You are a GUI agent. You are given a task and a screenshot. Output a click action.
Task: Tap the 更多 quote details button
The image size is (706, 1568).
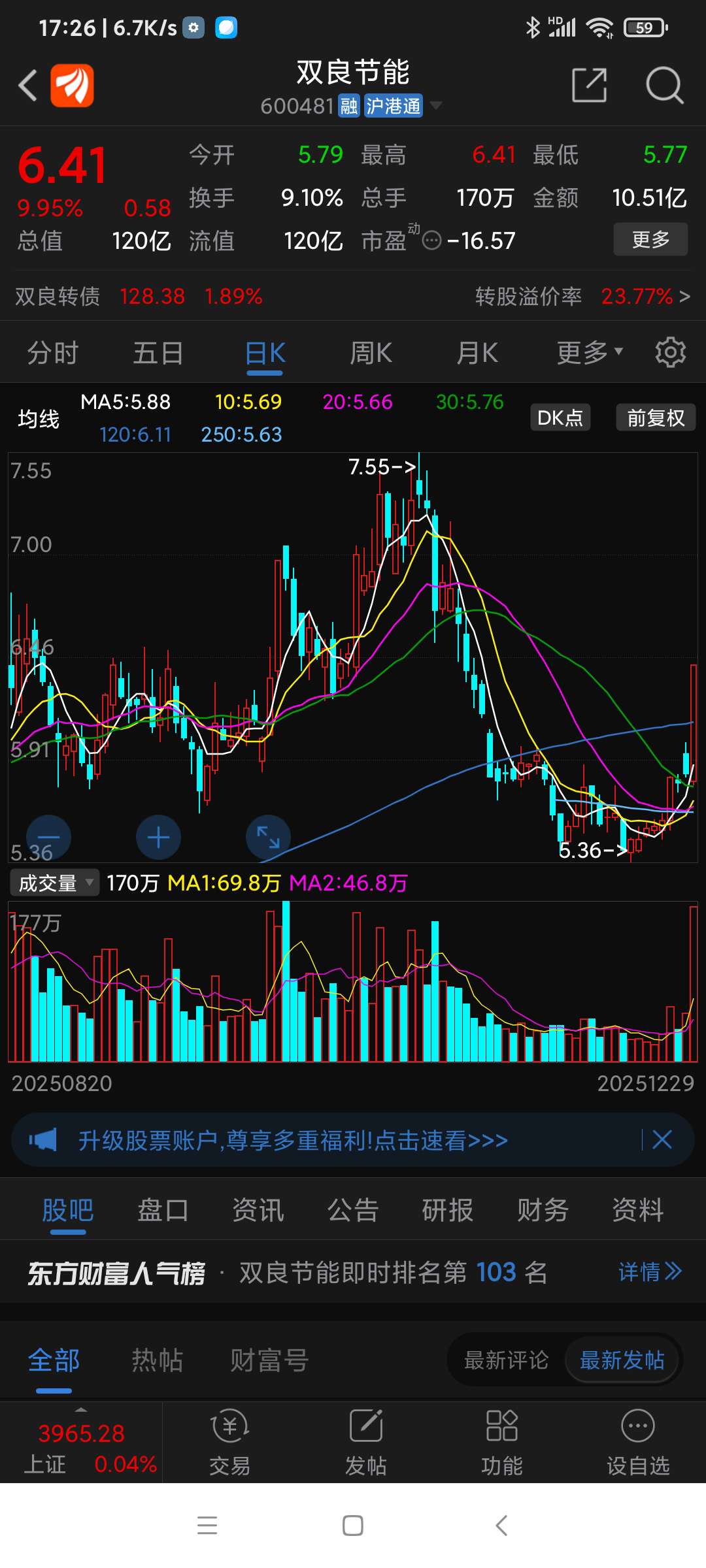650,239
